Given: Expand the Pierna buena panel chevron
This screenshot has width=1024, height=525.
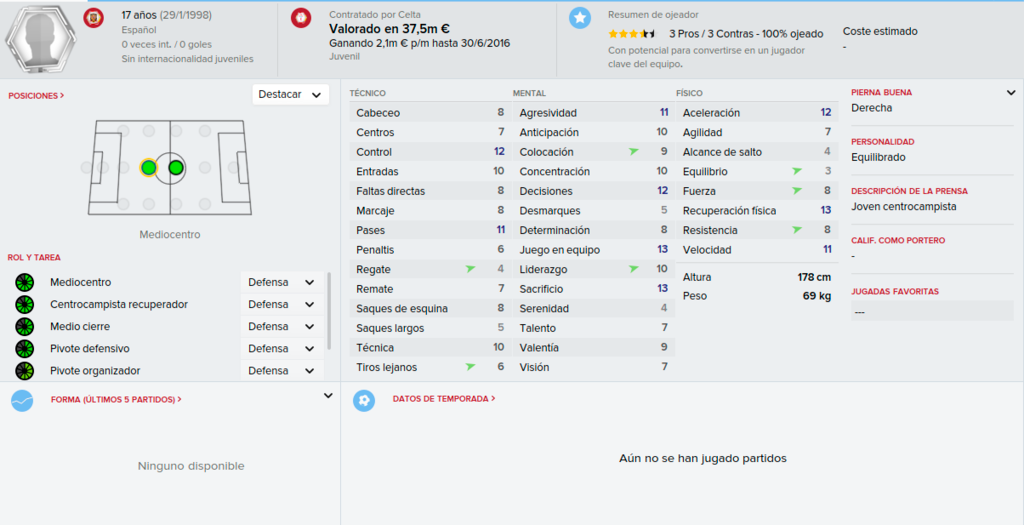Looking at the screenshot, I should (1012, 93).
